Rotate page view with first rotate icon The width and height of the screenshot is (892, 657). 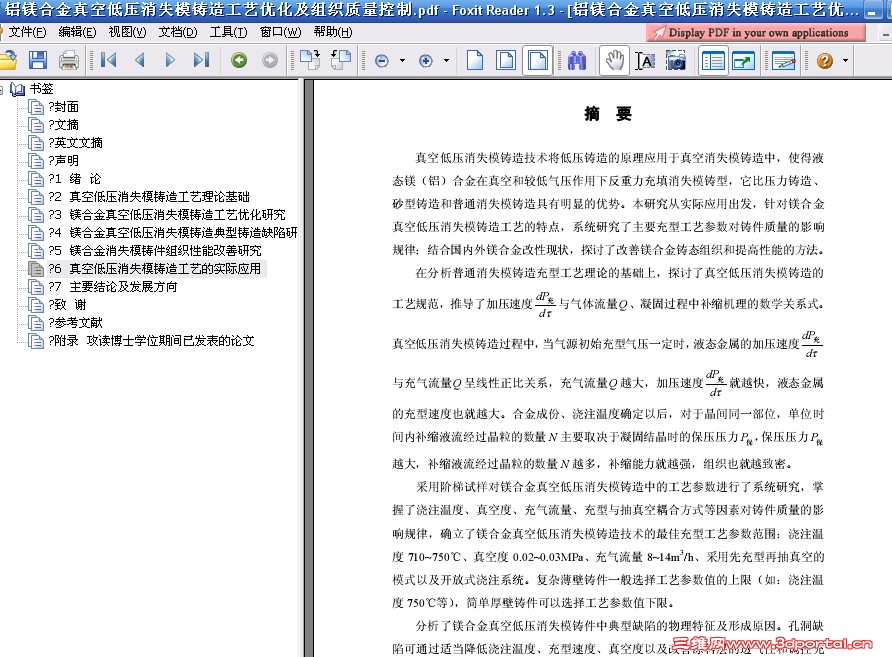coord(310,60)
